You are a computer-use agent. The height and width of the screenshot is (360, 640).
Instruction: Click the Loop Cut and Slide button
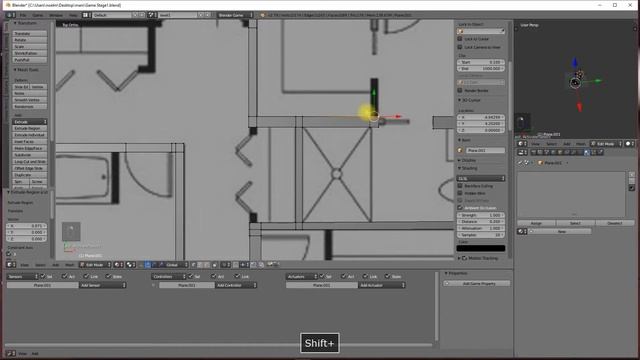coord(29,161)
